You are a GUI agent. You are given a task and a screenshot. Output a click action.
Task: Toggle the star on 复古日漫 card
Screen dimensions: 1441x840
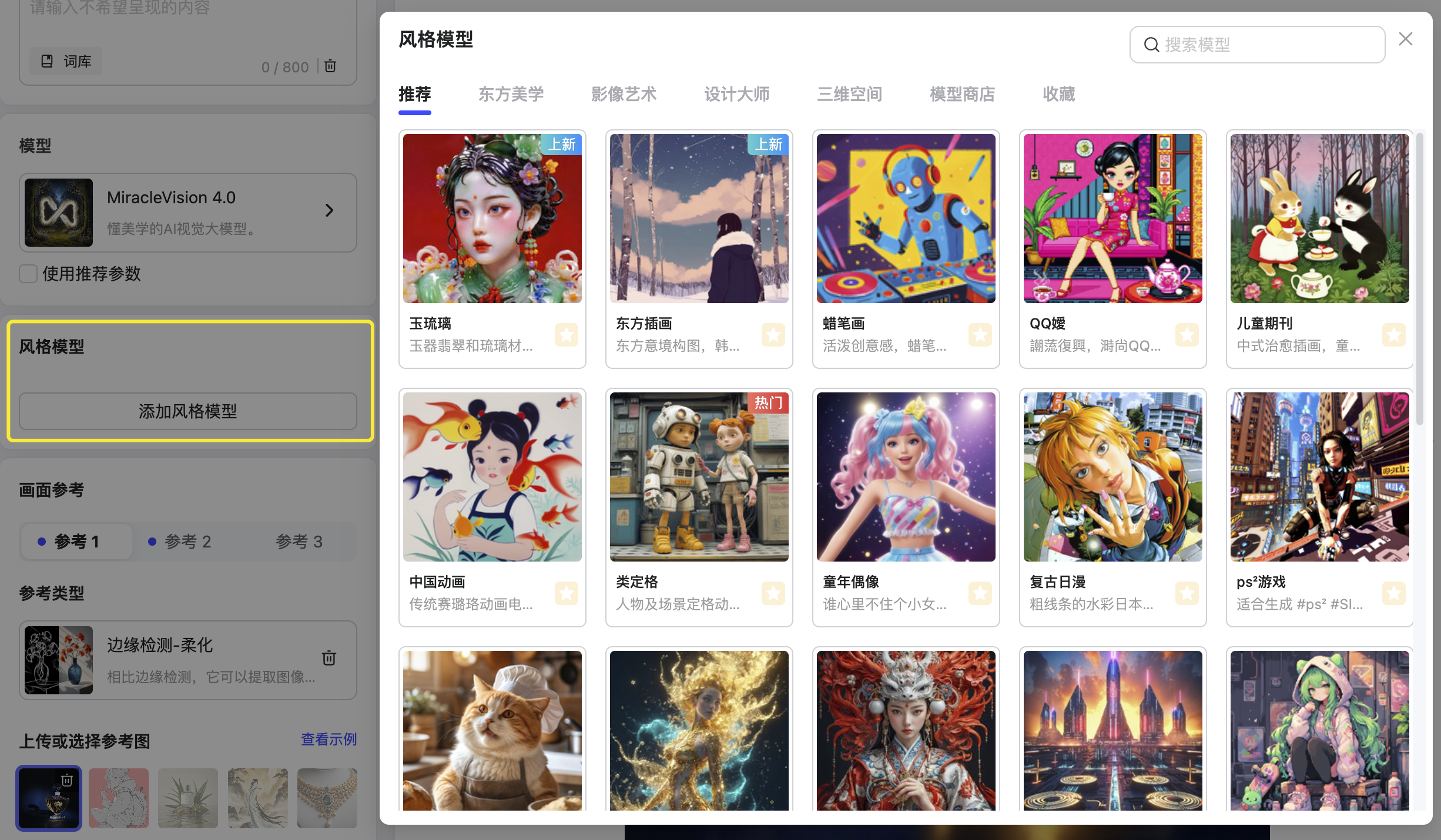click(x=1187, y=593)
